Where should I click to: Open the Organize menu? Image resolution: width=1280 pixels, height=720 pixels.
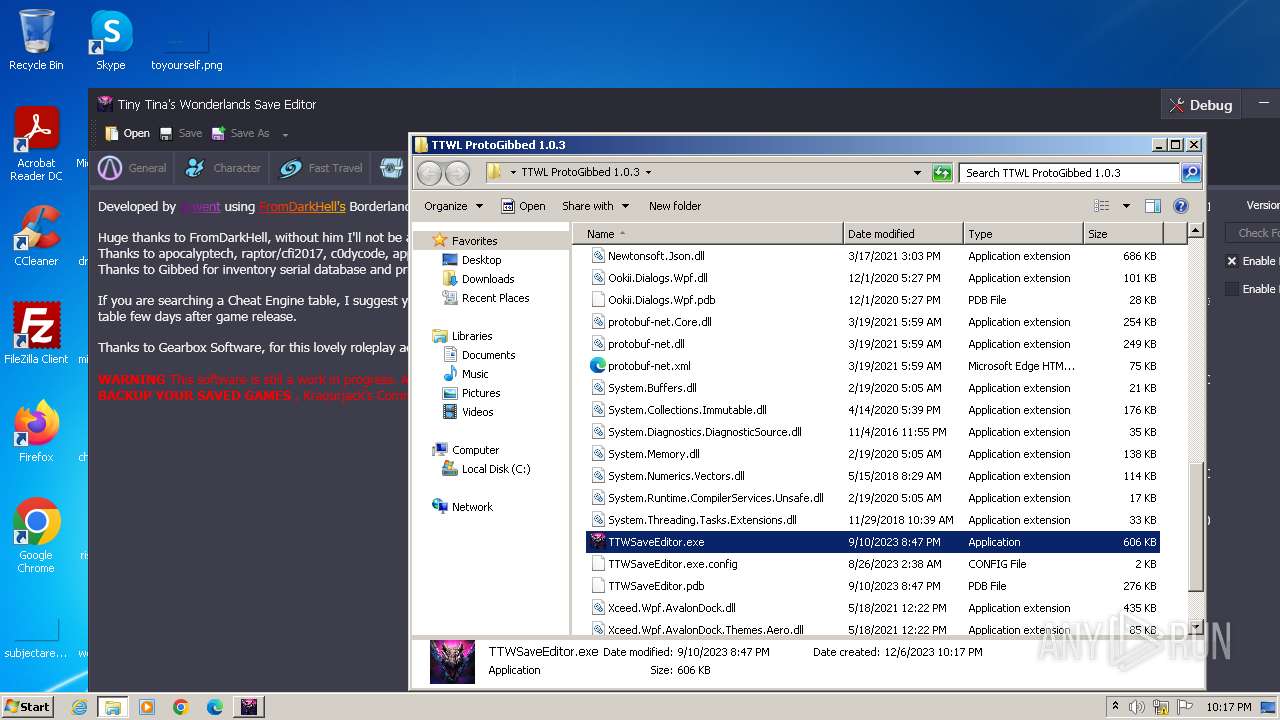[453, 206]
